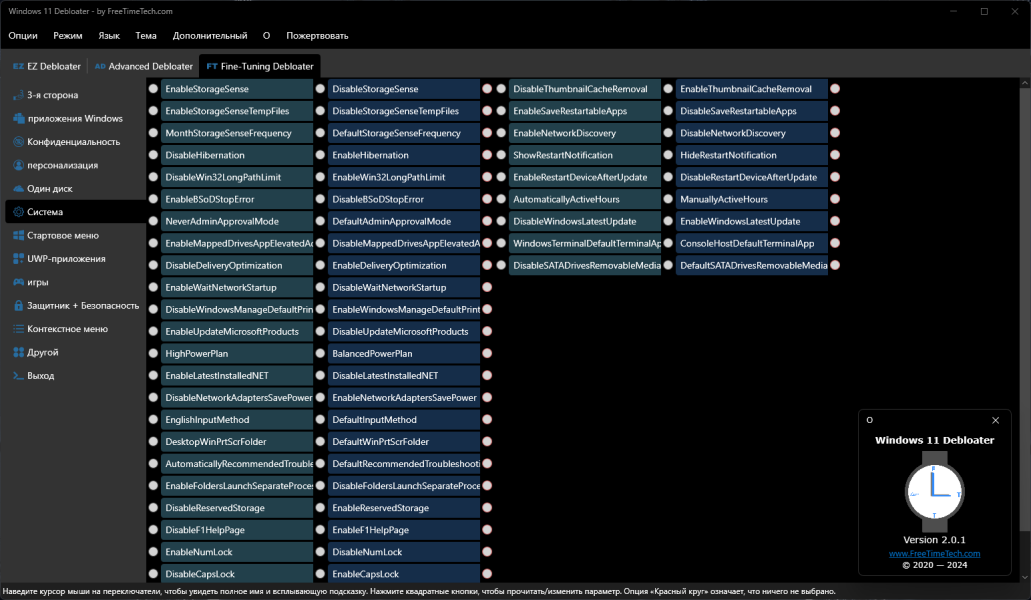
Task: Click the DisableDeliveryOptimization label button
Action: click(x=237, y=265)
